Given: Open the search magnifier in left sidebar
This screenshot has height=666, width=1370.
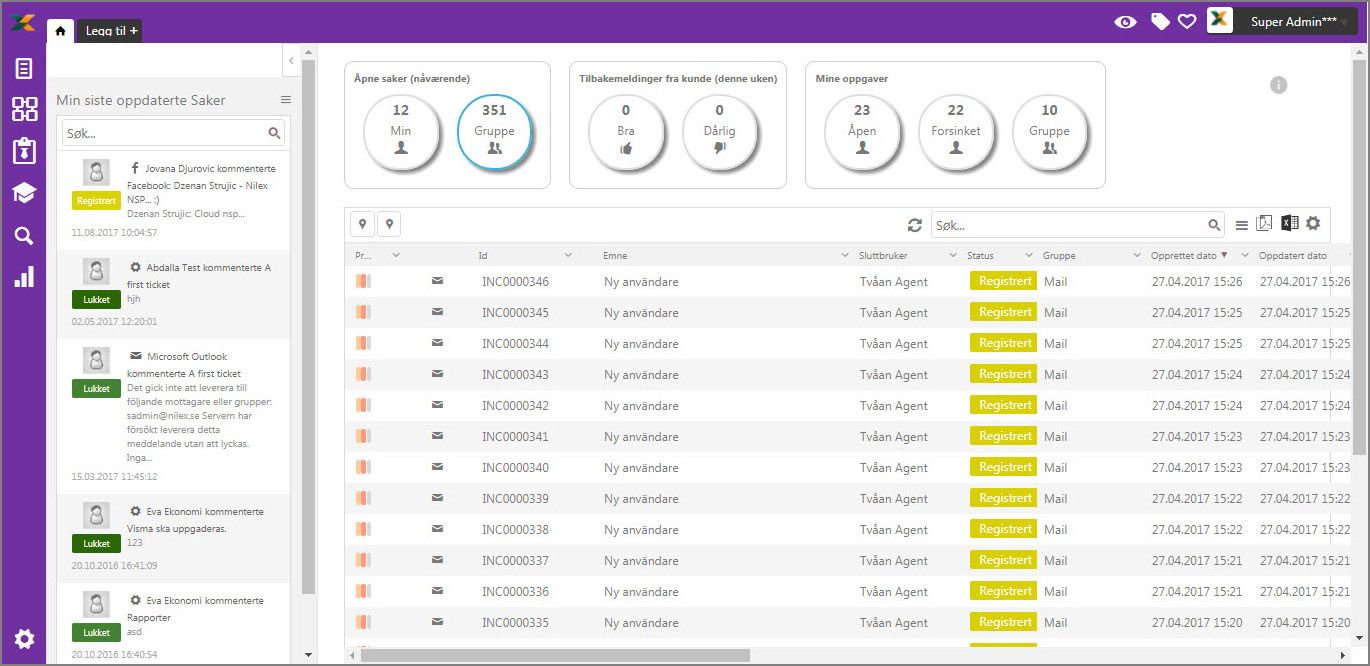Looking at the screenshot, I should pyautogui.click(x=24, y=235).
